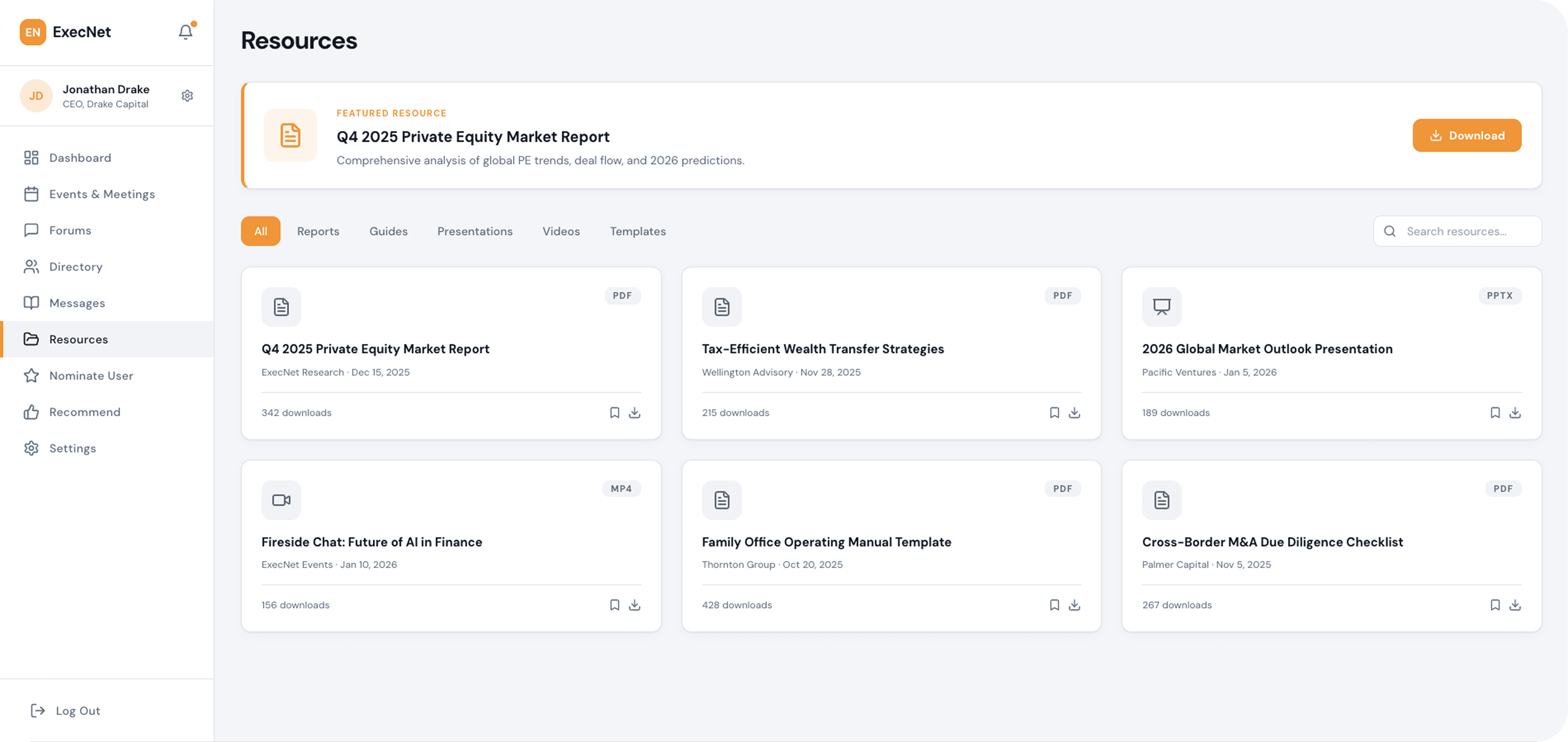Screen dimensions: 1568x742
Task: Switch to the Reports filter tab
Action: [x=318, y=231]
